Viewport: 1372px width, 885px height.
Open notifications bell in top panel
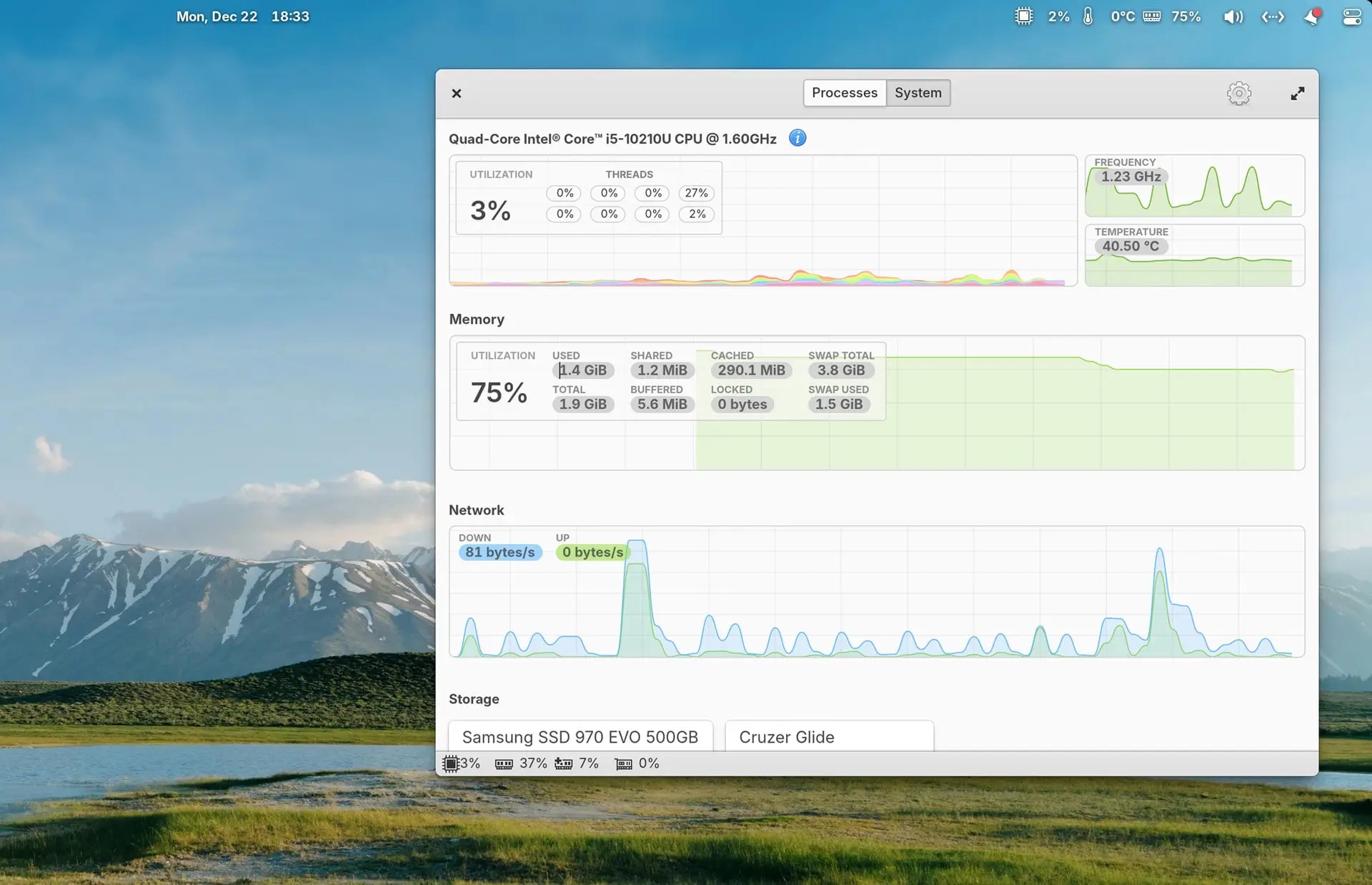pos(1312,16)
